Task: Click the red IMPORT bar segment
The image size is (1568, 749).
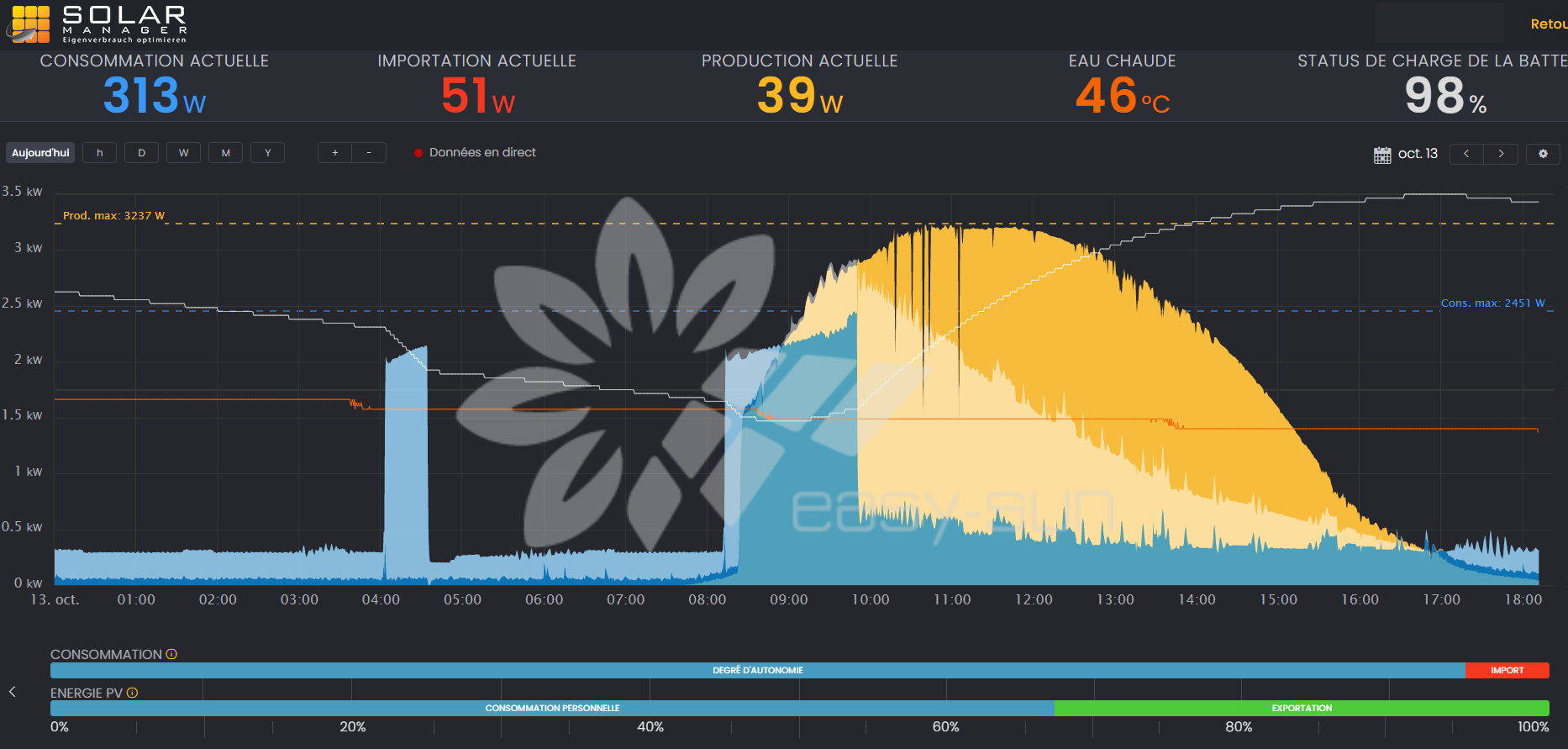Action: pyautogui.click(x=1507, y=670)
